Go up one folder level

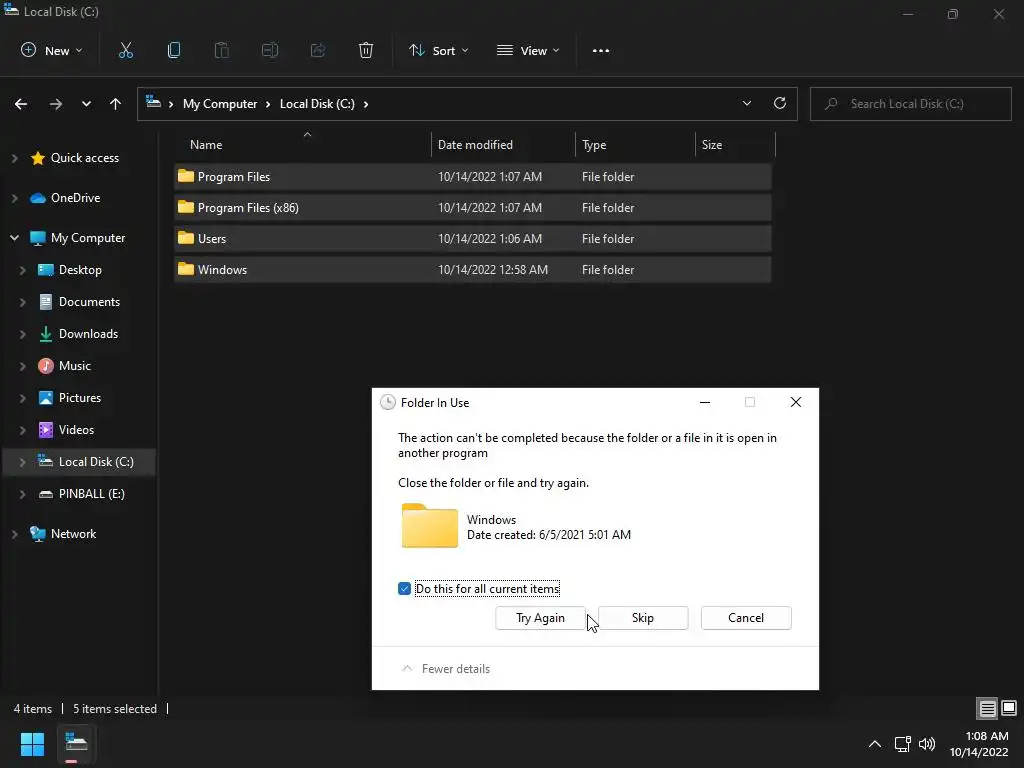[116, 104]
